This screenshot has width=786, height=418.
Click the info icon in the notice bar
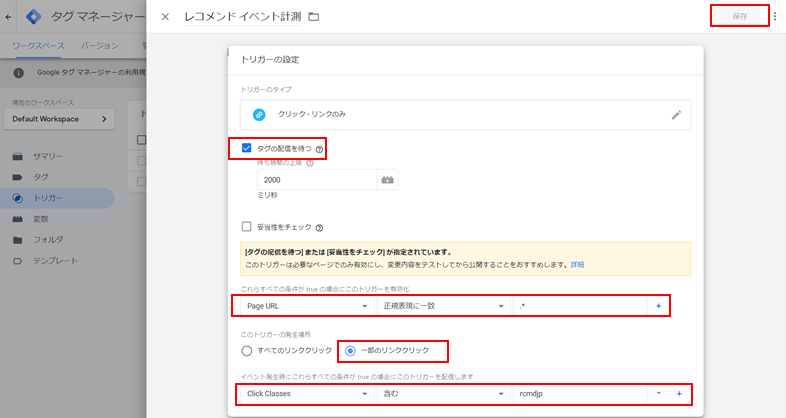[x=19, y=73]
